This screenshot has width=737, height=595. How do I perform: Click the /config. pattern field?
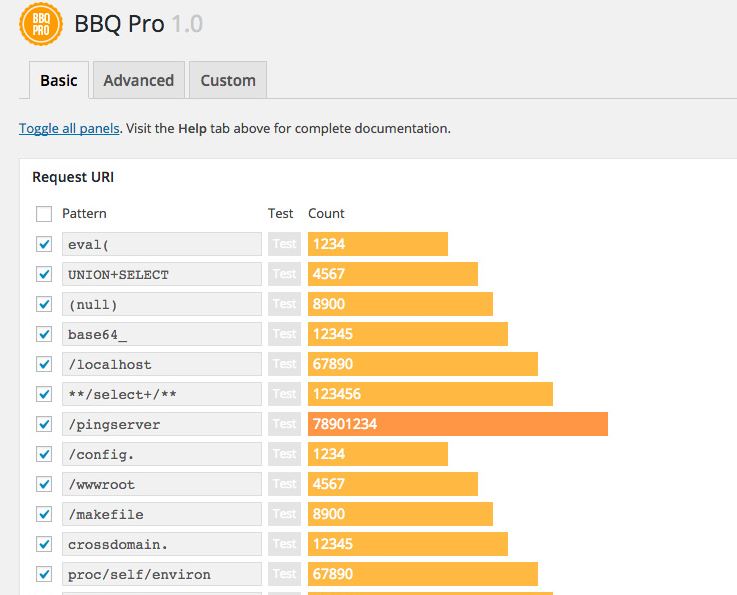tap(162, 454)
